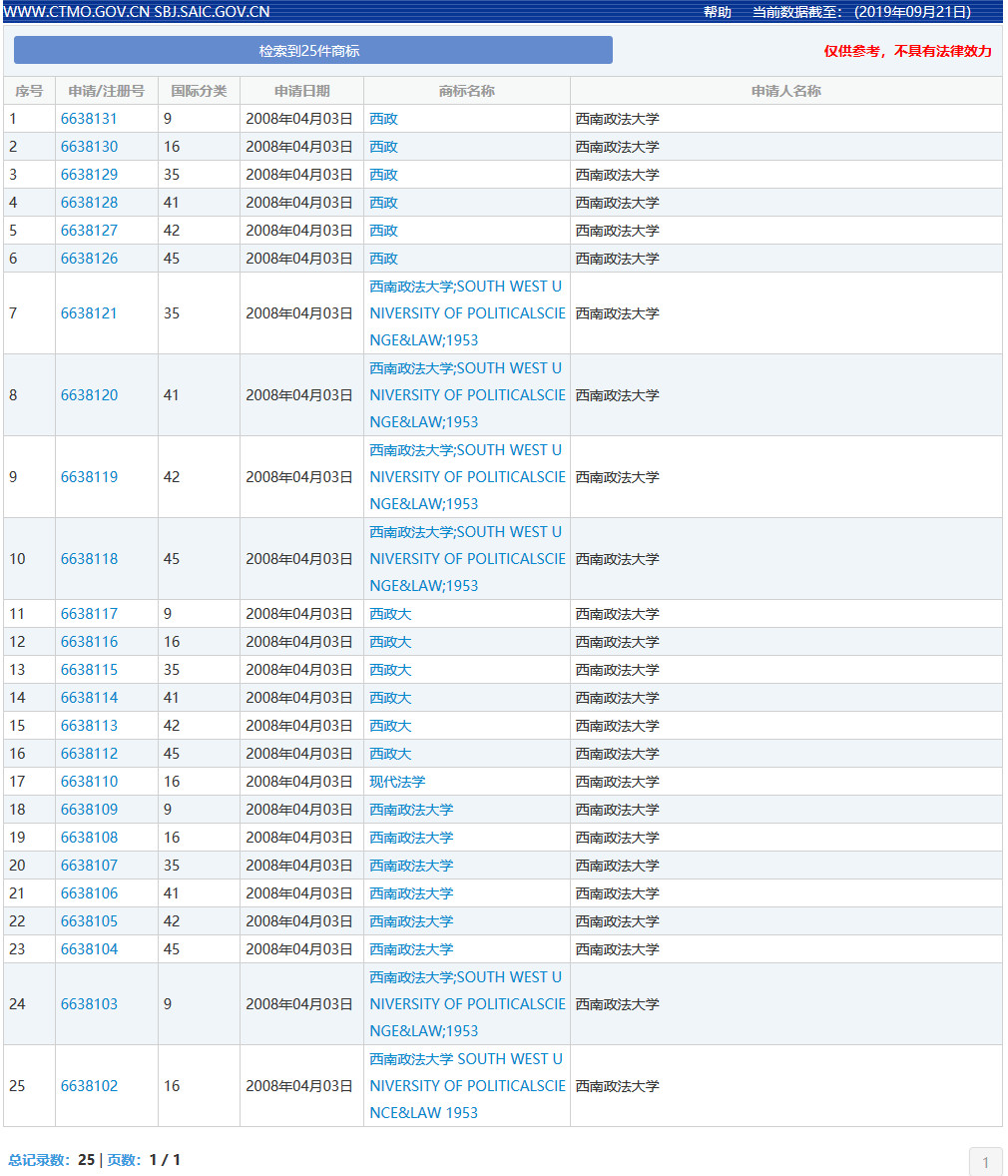Click the 总记录数 total records label

(40, 1159)
